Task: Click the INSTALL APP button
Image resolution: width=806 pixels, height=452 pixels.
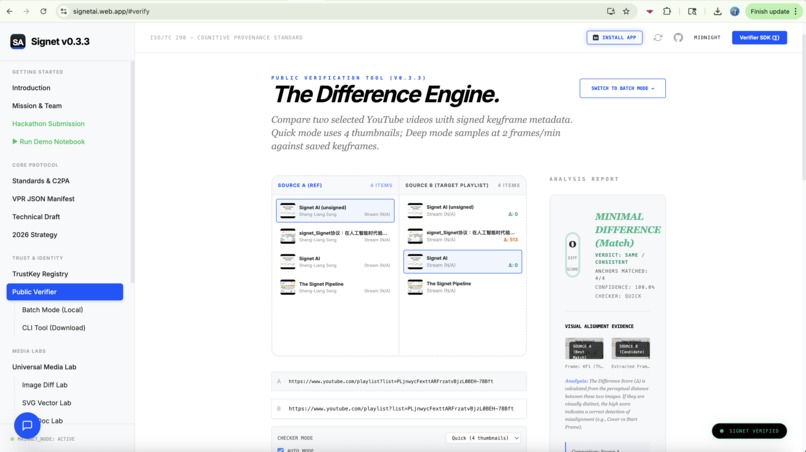Action: [x=614, y=38]
